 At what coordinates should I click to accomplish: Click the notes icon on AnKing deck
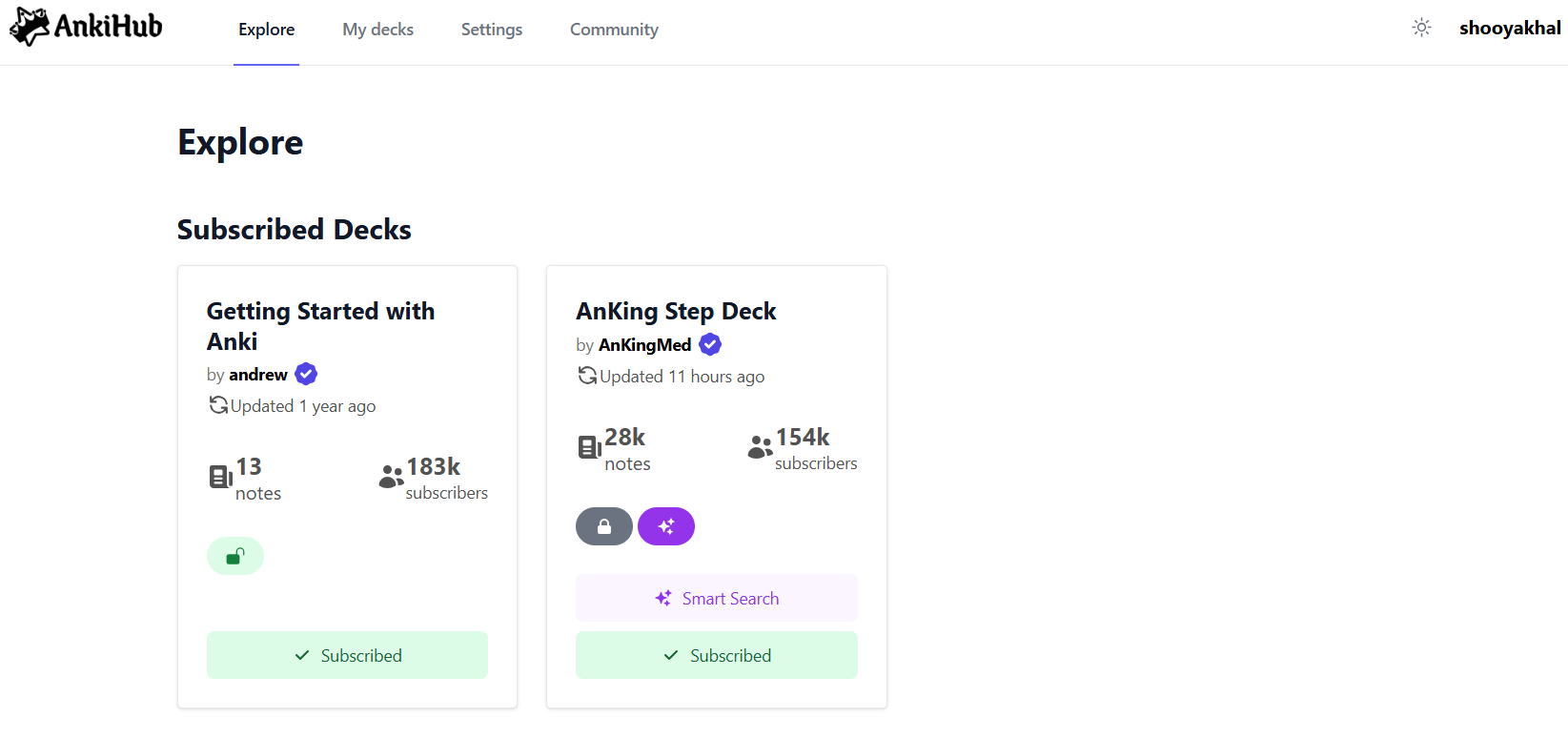point(590,446)
